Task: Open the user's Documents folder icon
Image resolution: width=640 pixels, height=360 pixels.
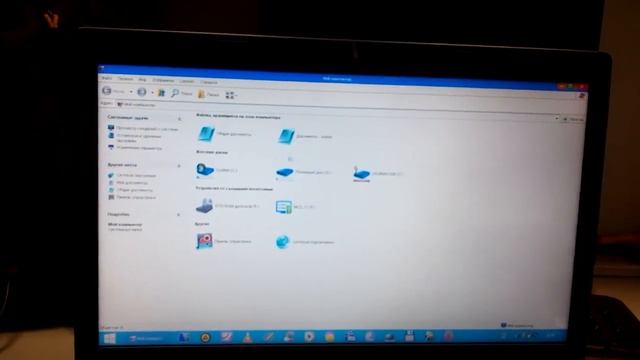Action: tap(286, 136)
